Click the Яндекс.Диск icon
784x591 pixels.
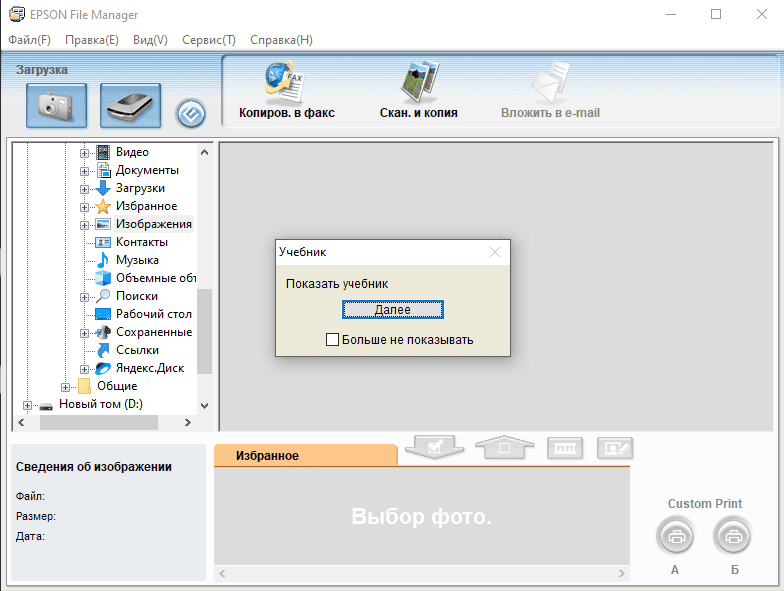click(103, 368)
